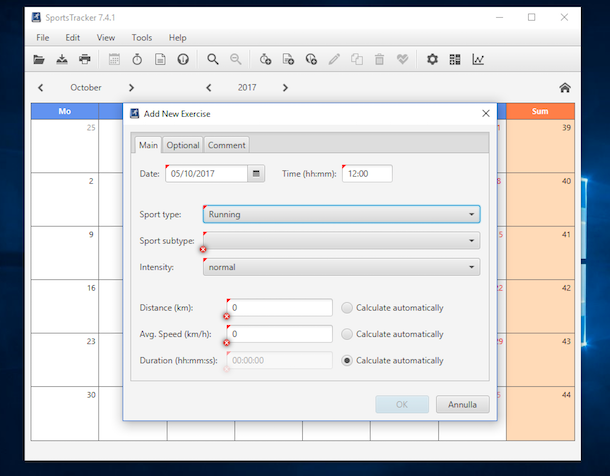Select calendar day 9 in Monday column
The image size is (610, 476).
coord(65,253)
